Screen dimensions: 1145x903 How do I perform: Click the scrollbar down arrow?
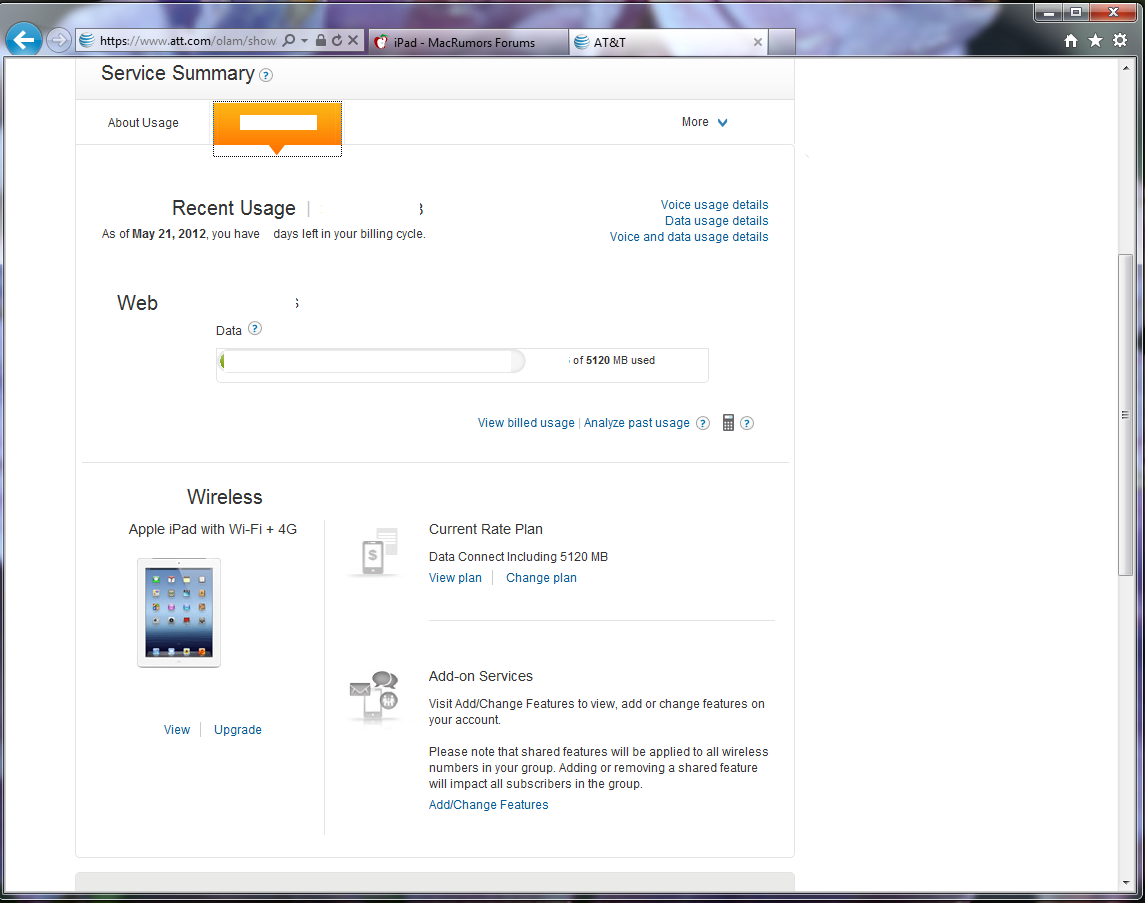[x=1125, y=883]
